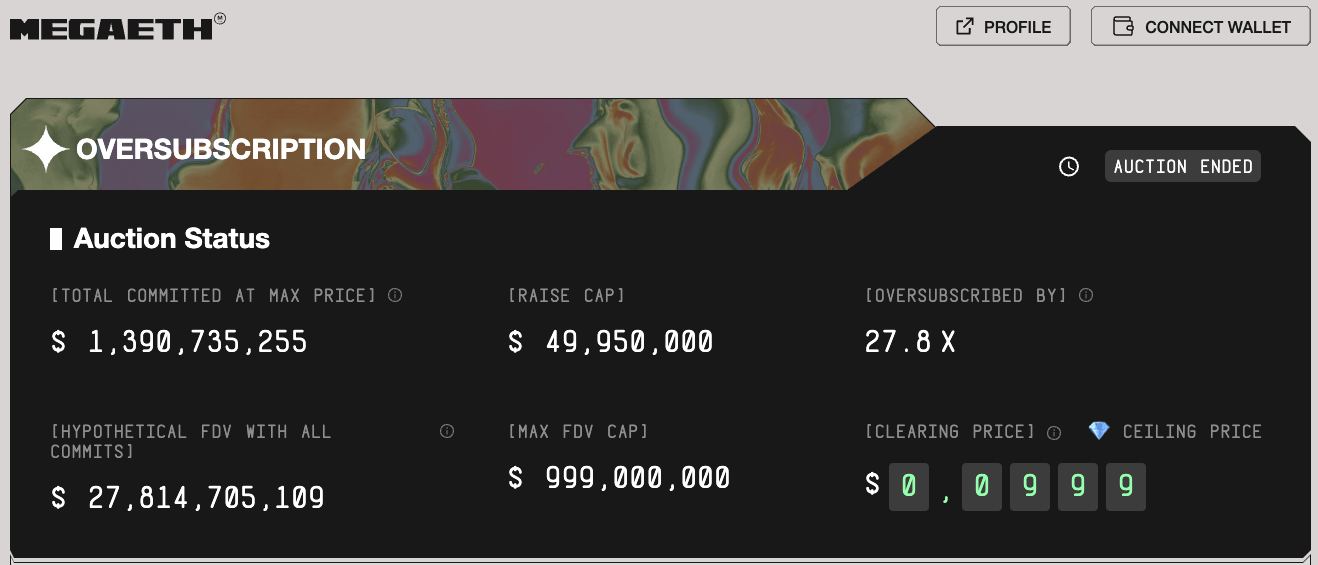Click the 27.8 X oversubscribed value
1318x565 pixels.
tap(910, 342)
